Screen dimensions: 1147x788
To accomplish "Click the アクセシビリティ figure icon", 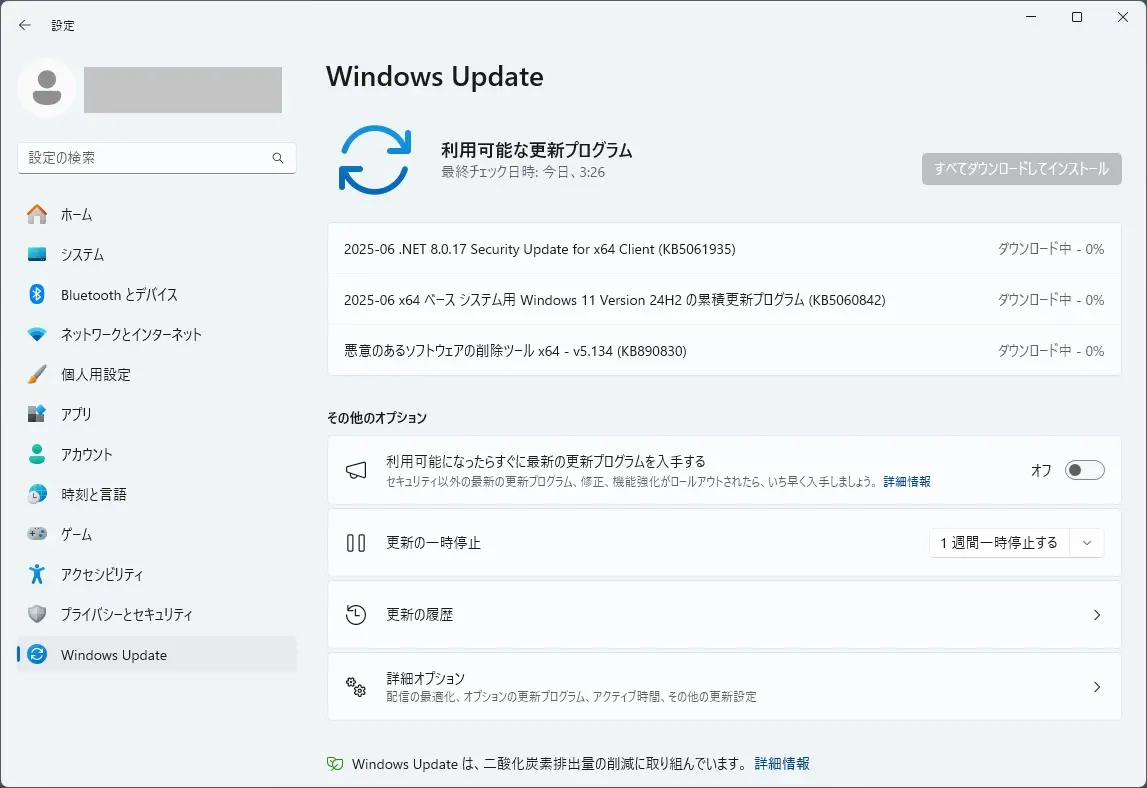I will (x=37, y=574).
